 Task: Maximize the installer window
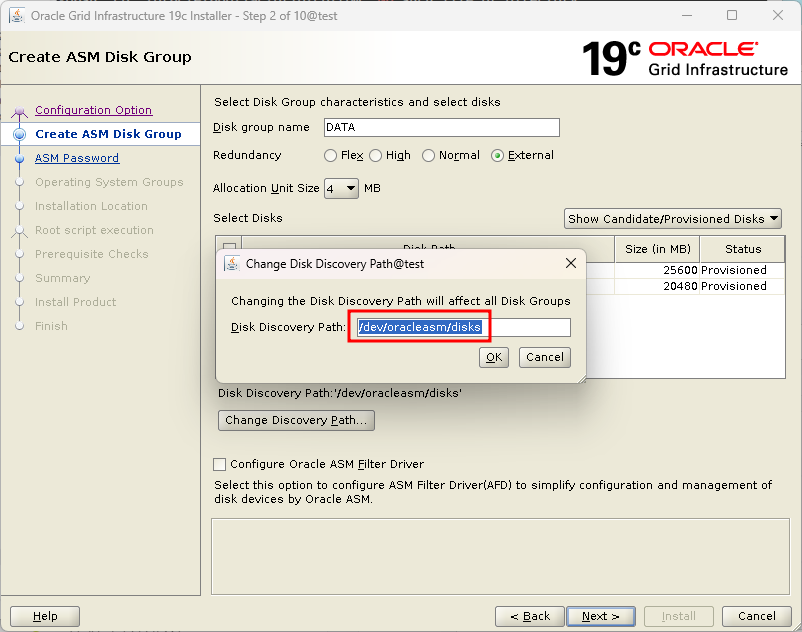click(x=732, y=15)
